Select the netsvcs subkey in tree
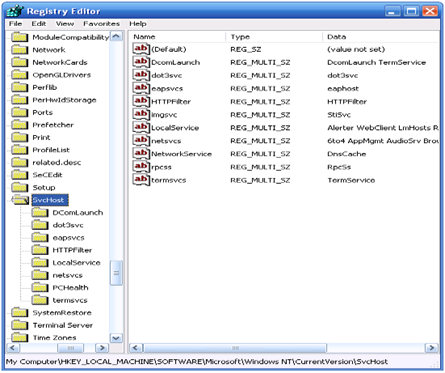Screen dimensions: 445x373 (67, 275)
